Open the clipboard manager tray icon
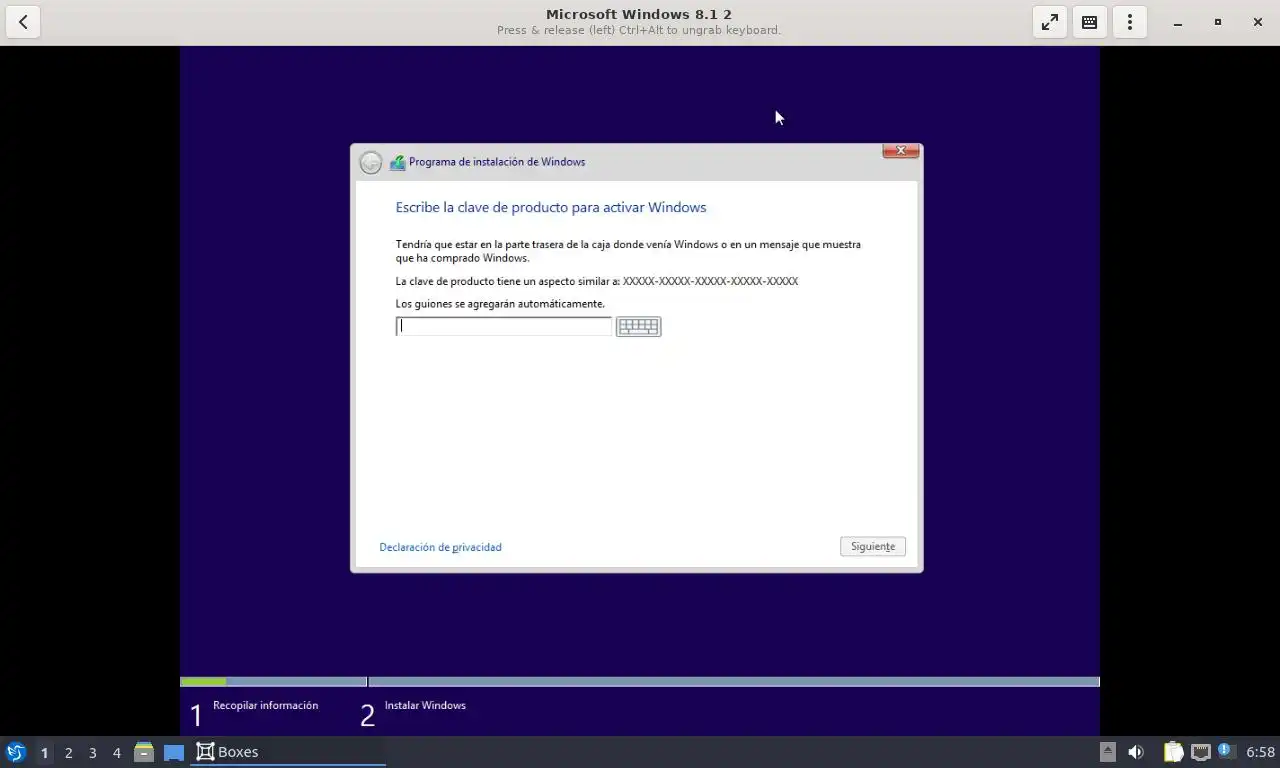 click(x=1173, y=752)
